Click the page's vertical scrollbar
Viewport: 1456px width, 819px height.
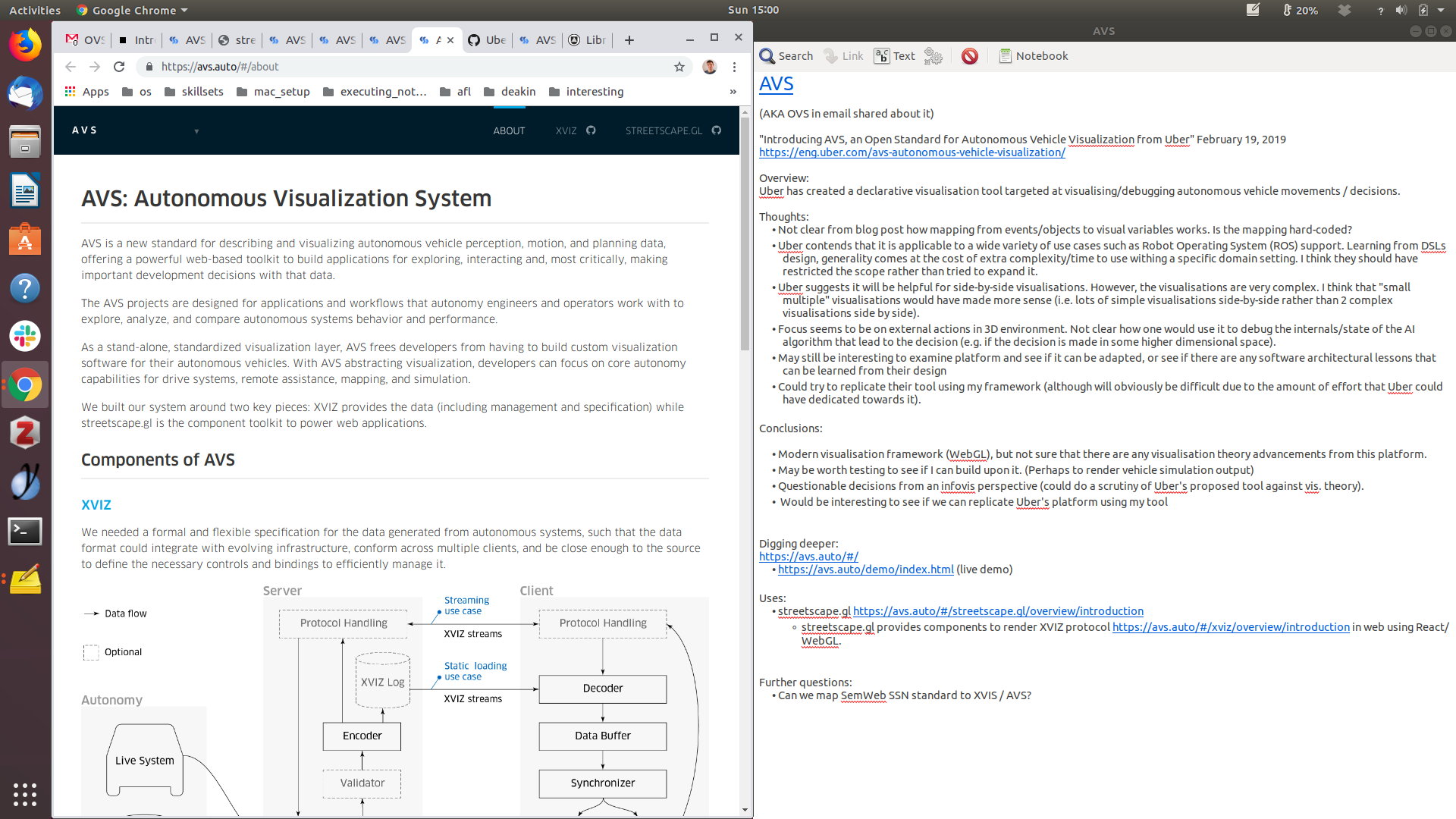(745, 227)
